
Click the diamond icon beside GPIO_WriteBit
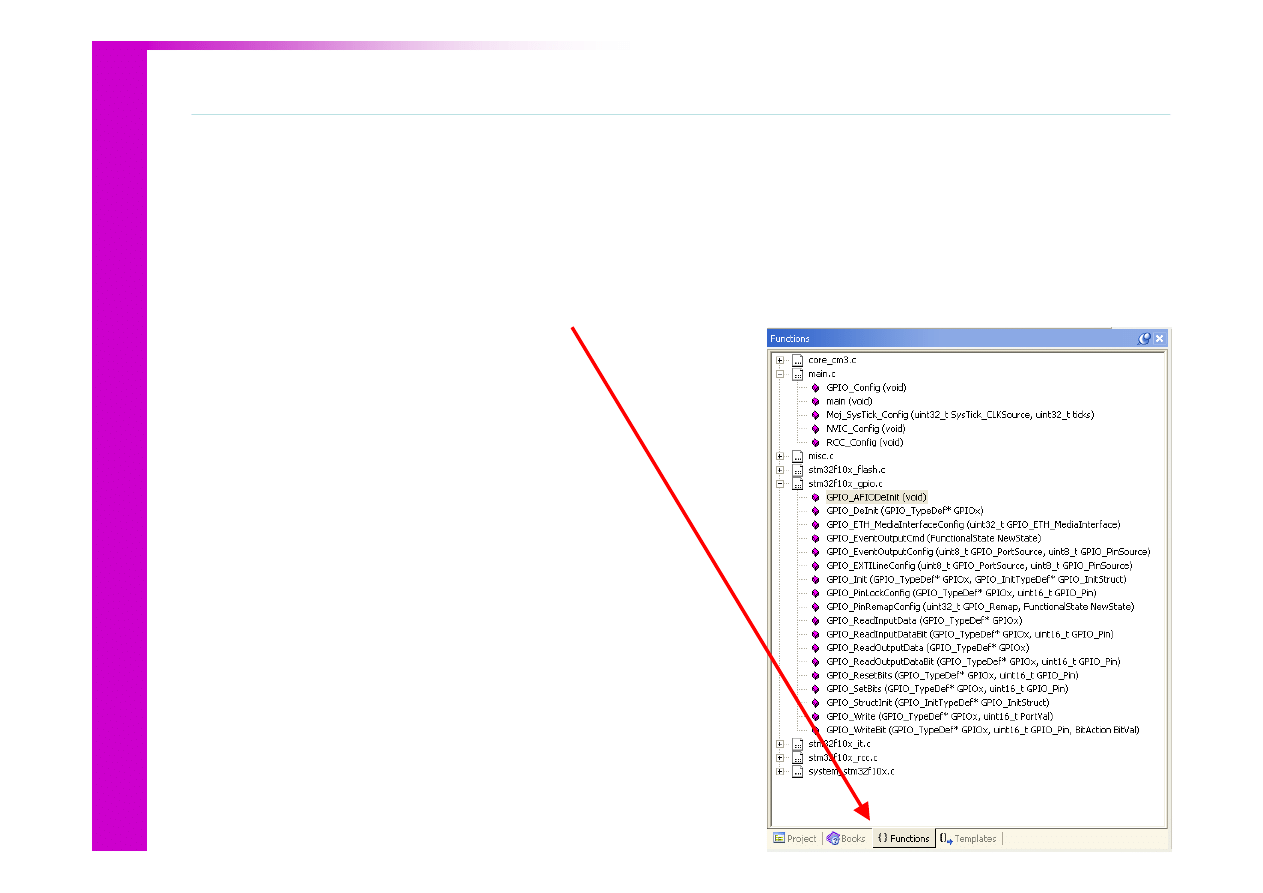pos(815,730)
